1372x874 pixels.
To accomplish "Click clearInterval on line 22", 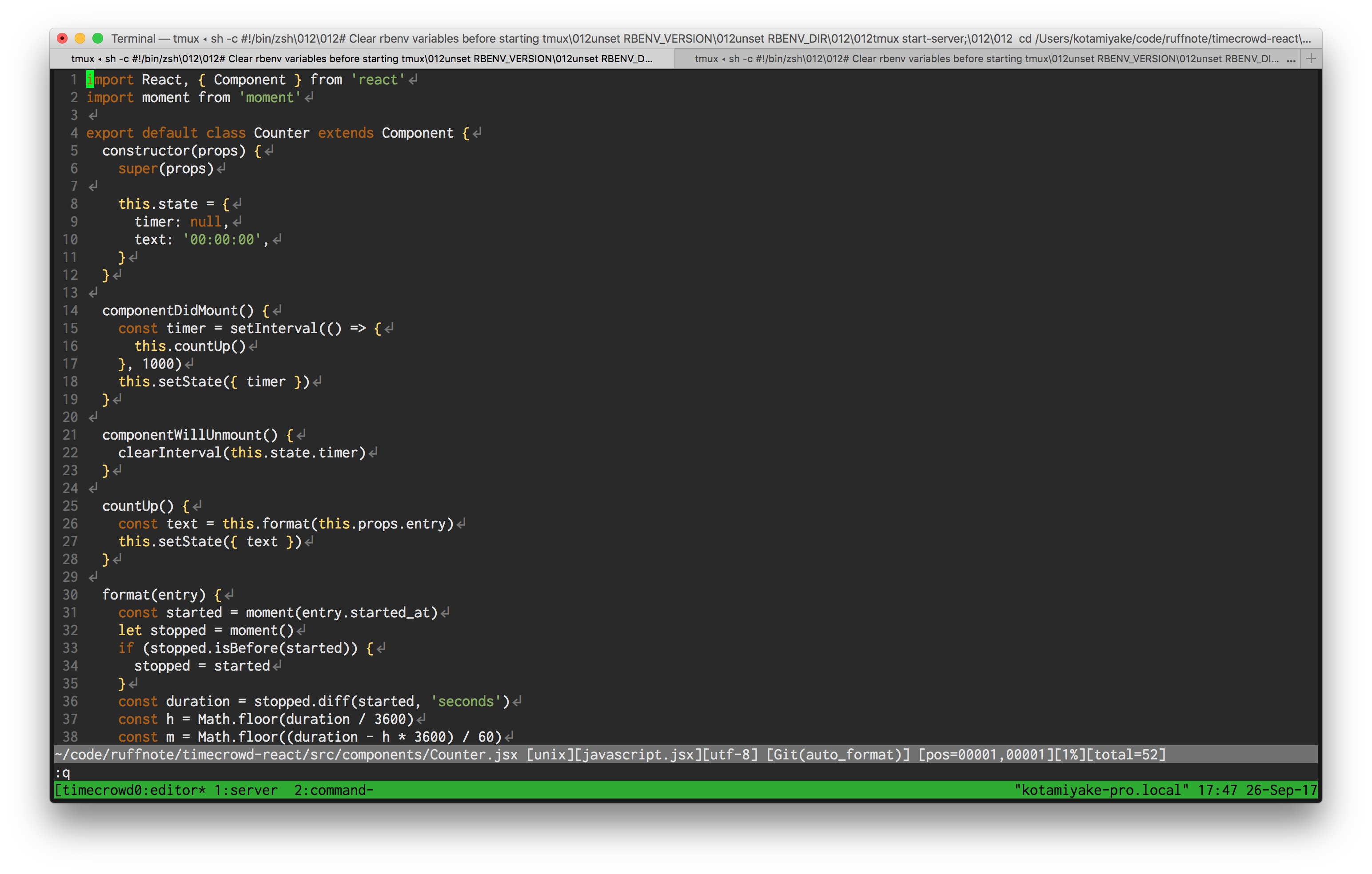I will 170,453.
